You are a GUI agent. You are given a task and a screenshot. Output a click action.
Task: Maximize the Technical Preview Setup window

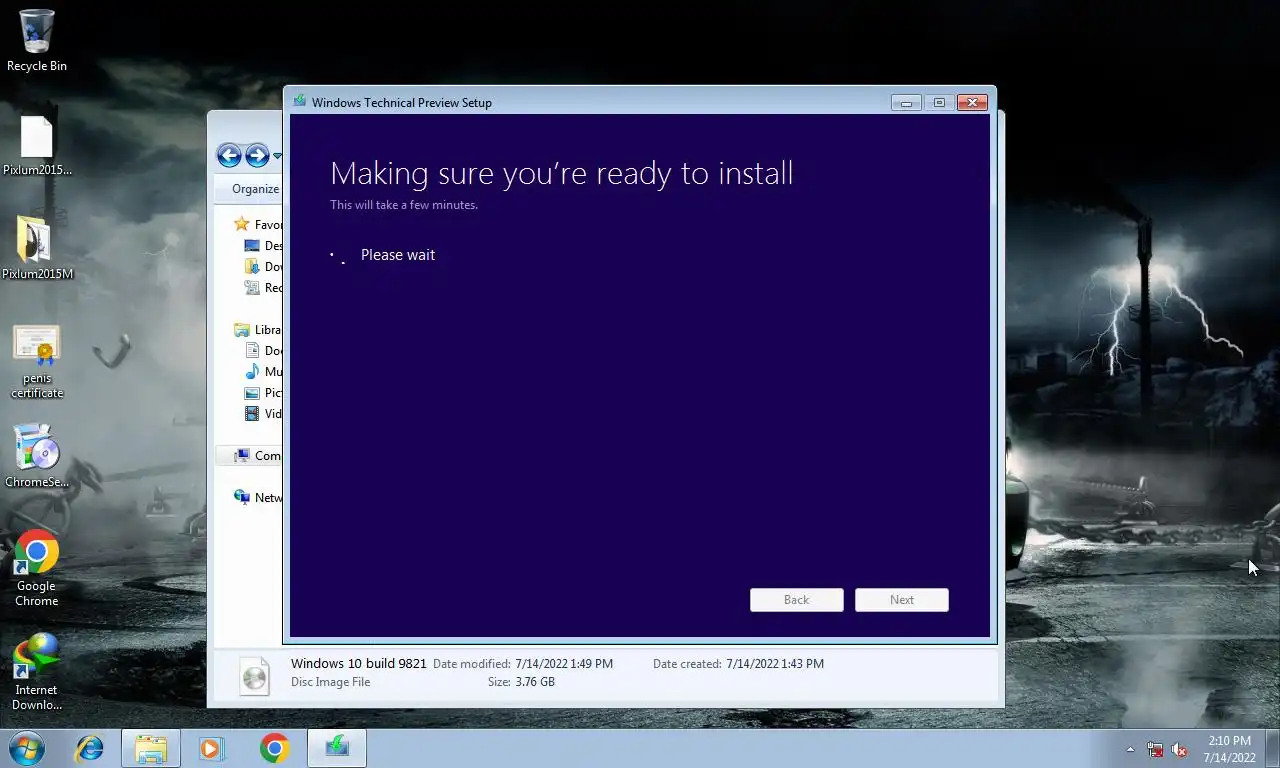click(939, 102)
